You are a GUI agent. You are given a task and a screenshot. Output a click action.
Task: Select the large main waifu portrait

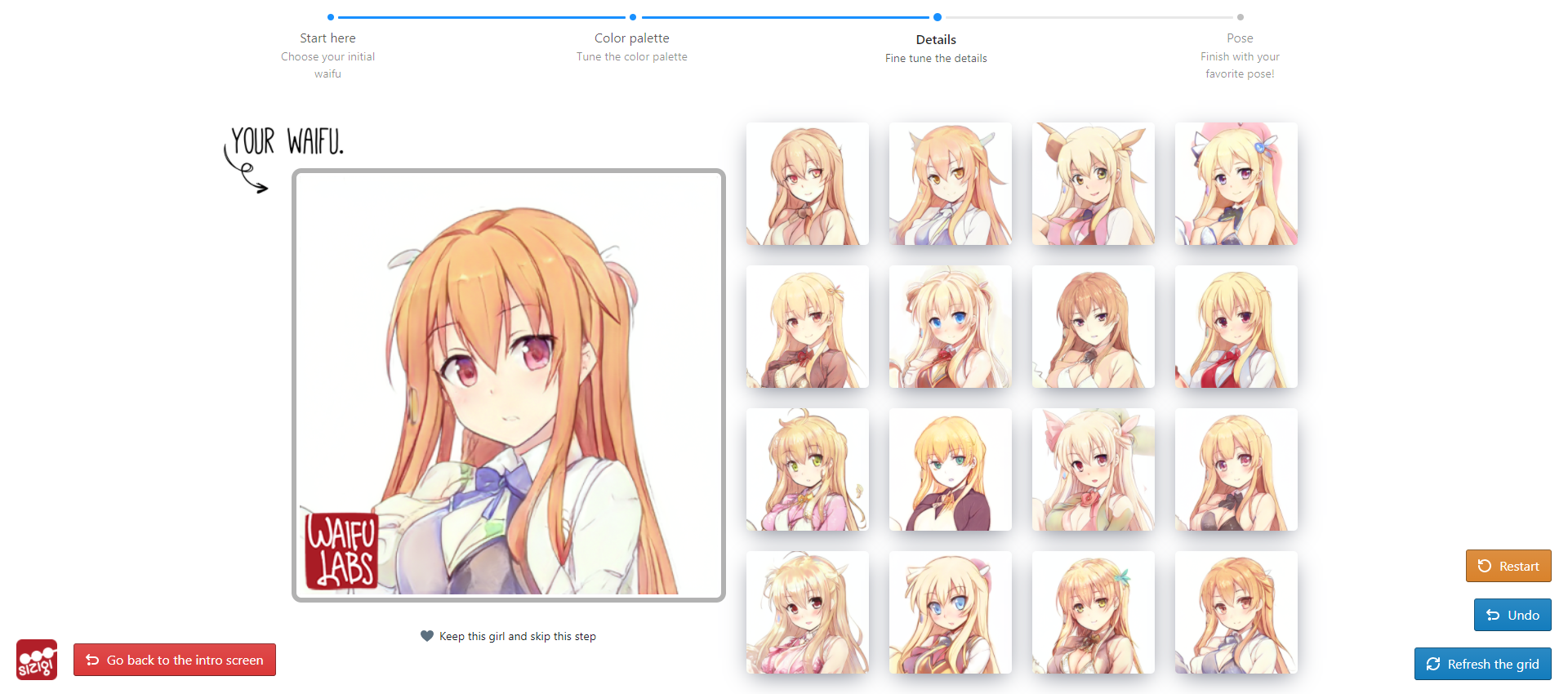coord(509,385)
